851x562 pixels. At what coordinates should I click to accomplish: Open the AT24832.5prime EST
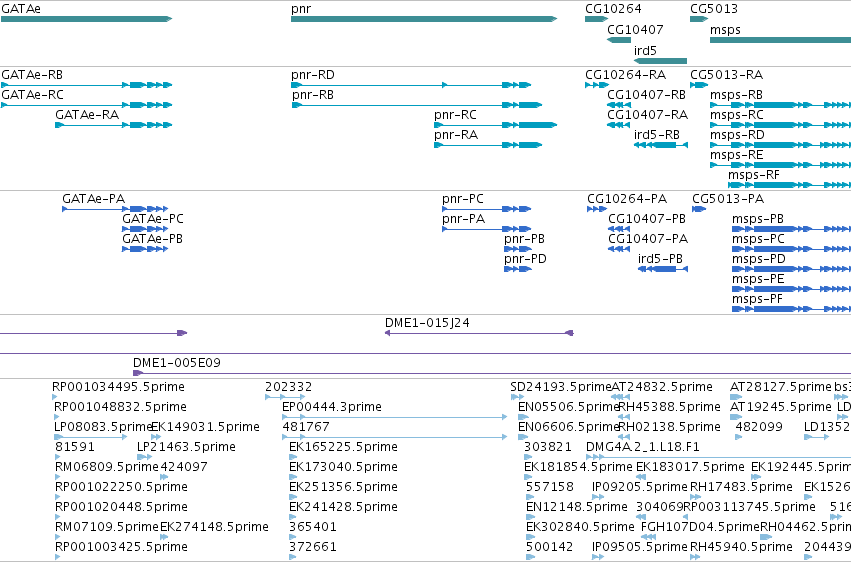618,398
